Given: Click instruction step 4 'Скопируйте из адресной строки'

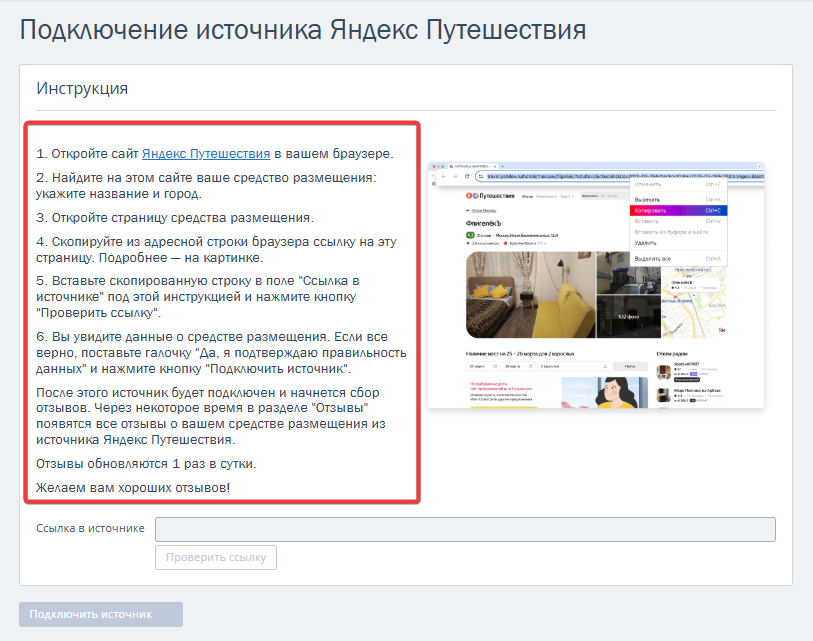Looking at the screenshot, I should pyautogui.click(x=216, y=249).
